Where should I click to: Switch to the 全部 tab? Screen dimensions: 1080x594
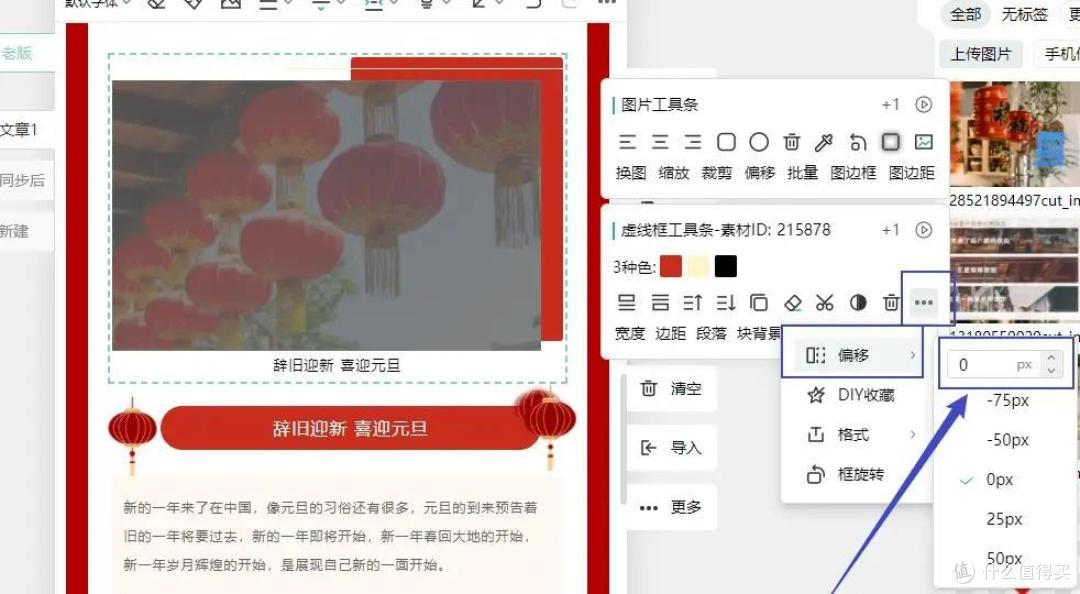[965, 14]
